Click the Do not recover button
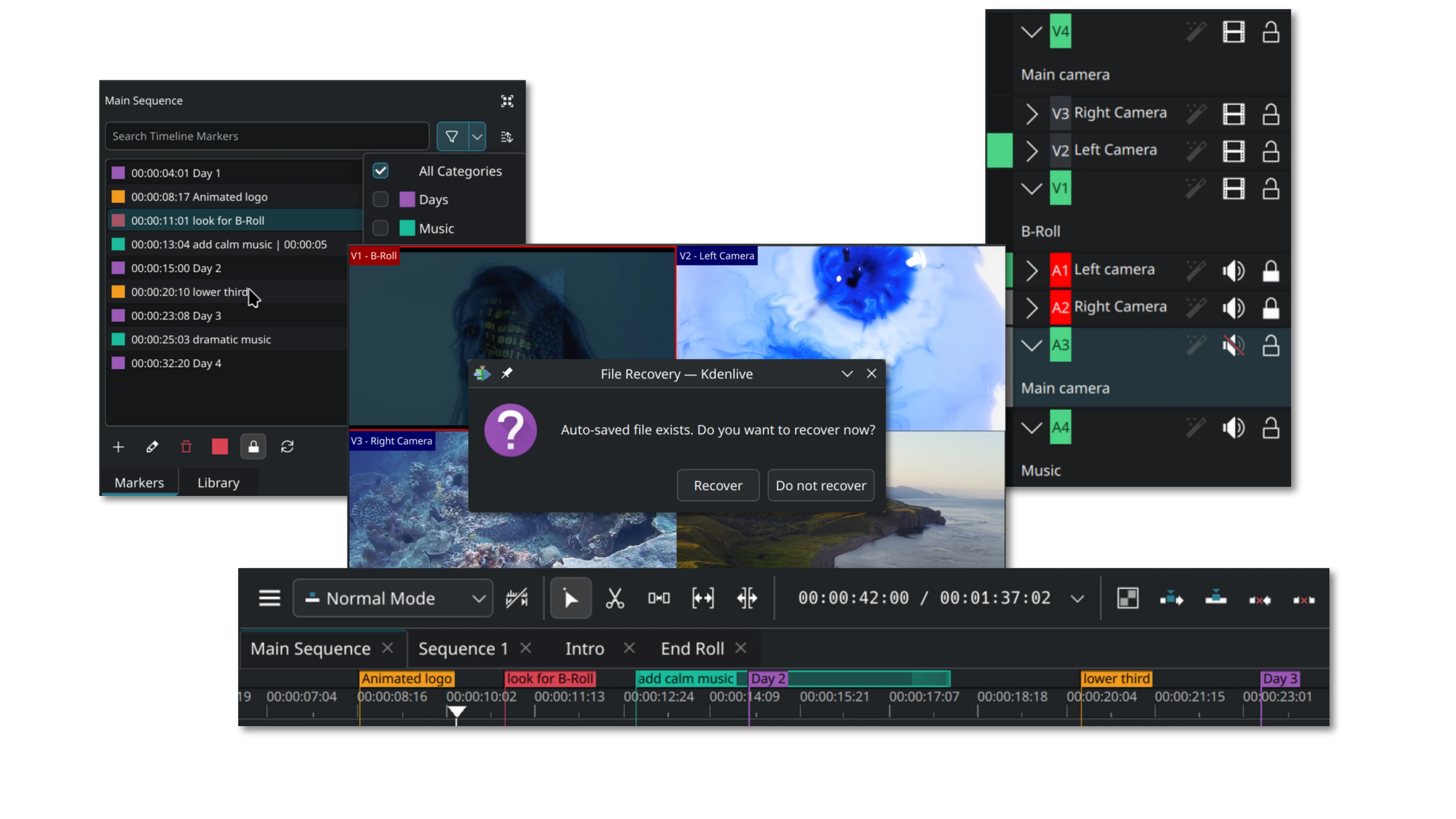The height and width of the screenshot is (819, 1456). point(821,485)
